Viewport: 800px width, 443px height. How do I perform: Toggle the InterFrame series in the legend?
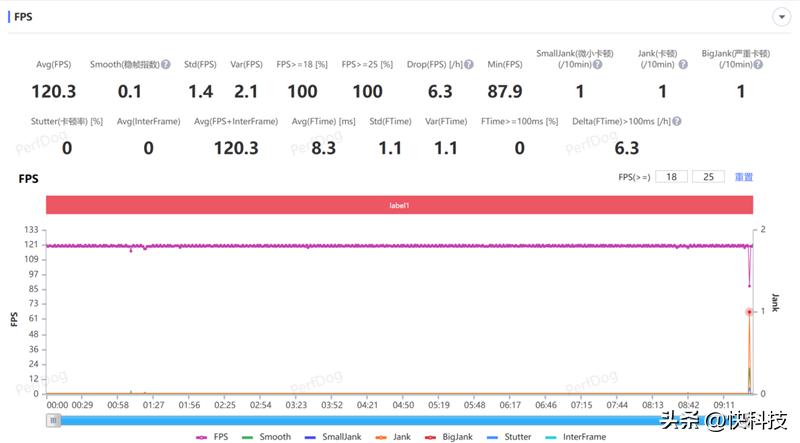point(576,437)
